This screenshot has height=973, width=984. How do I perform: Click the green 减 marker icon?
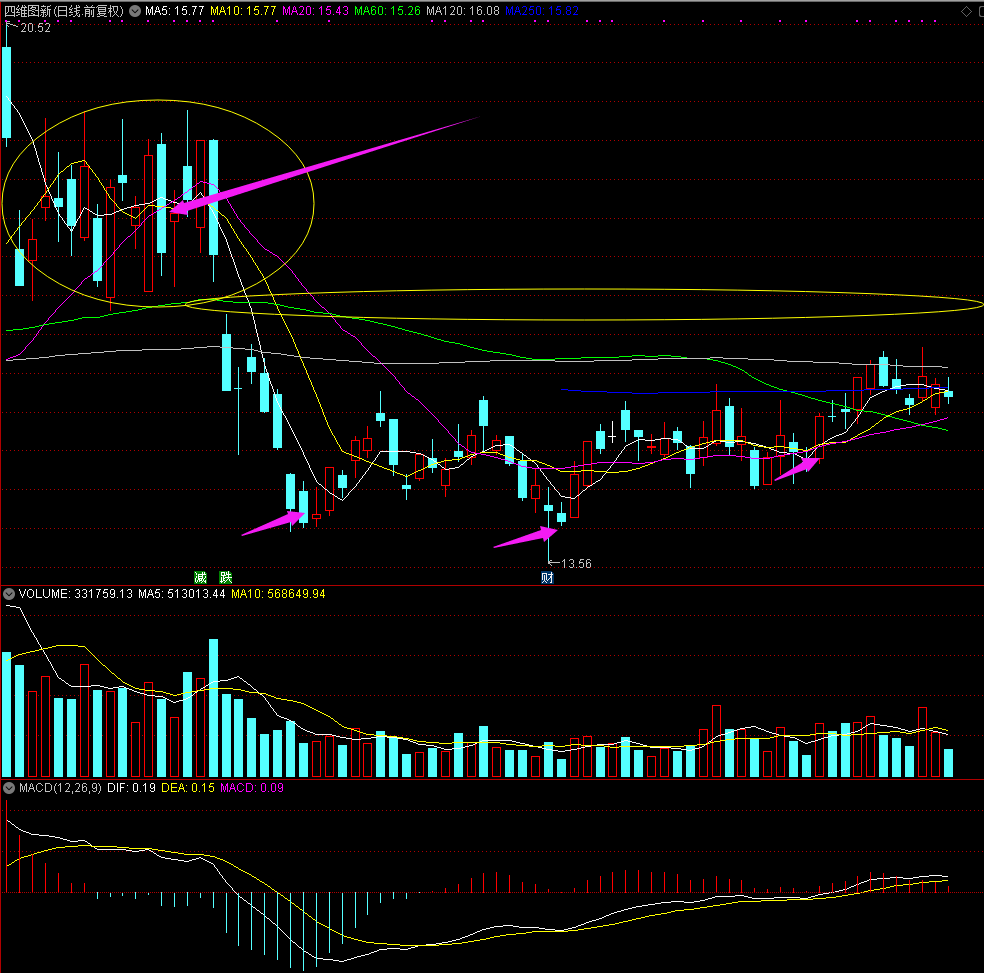[x=200, y=577]
